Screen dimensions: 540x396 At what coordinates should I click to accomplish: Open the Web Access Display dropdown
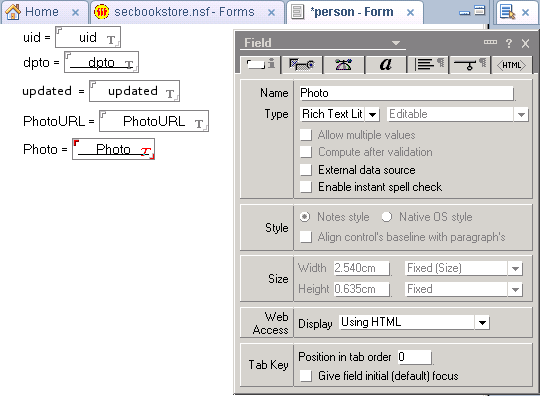click(x=482, y=323)
